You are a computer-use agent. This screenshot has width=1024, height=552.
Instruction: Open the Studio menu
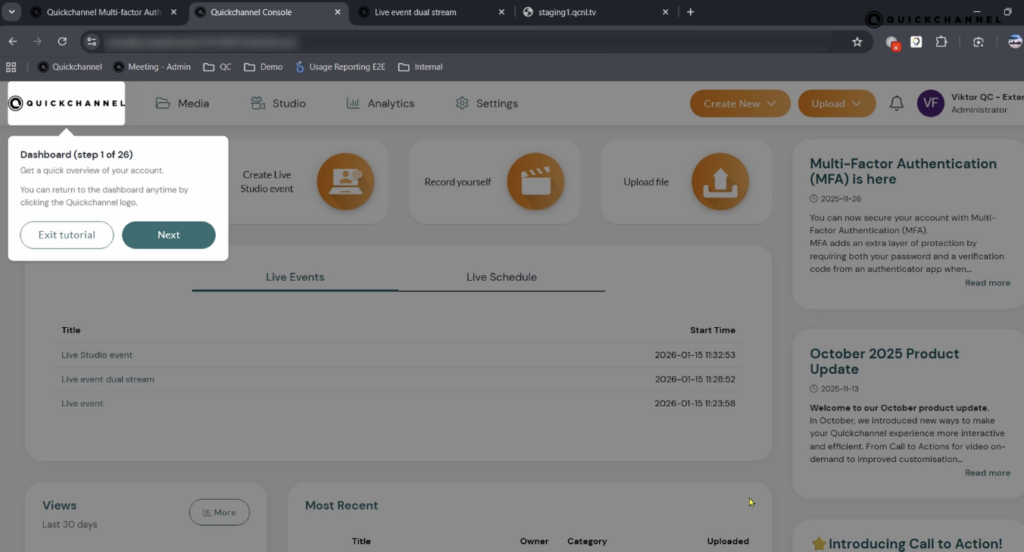point(277,104)
